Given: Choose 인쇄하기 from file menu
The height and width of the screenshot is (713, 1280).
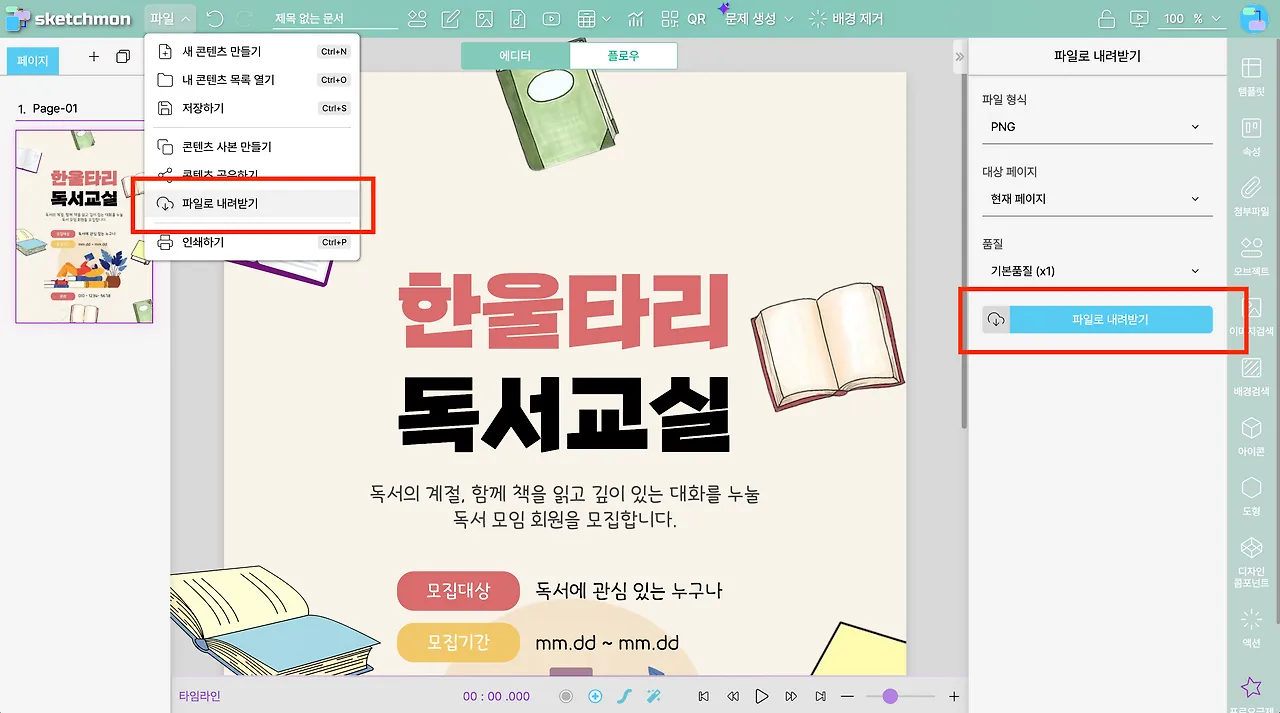Looking at the screenshot, I should pyautogui.click(x=252, y=242).
